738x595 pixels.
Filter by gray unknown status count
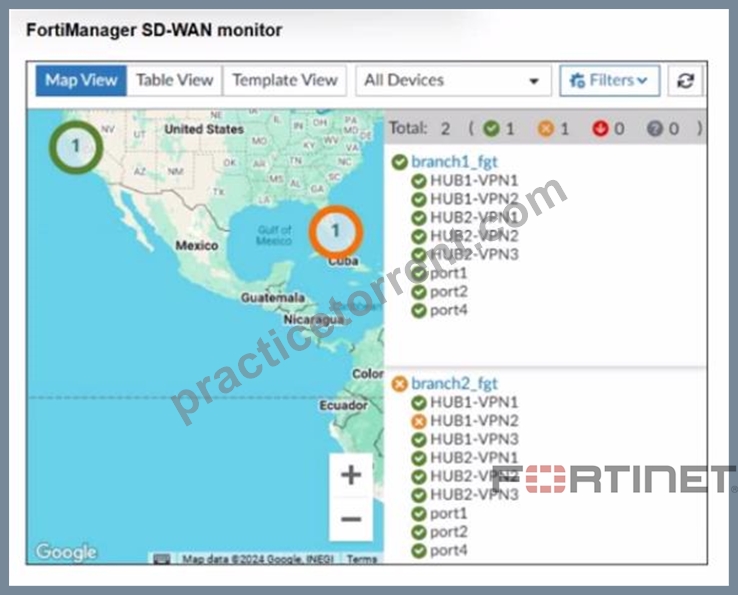pos(663,129)
